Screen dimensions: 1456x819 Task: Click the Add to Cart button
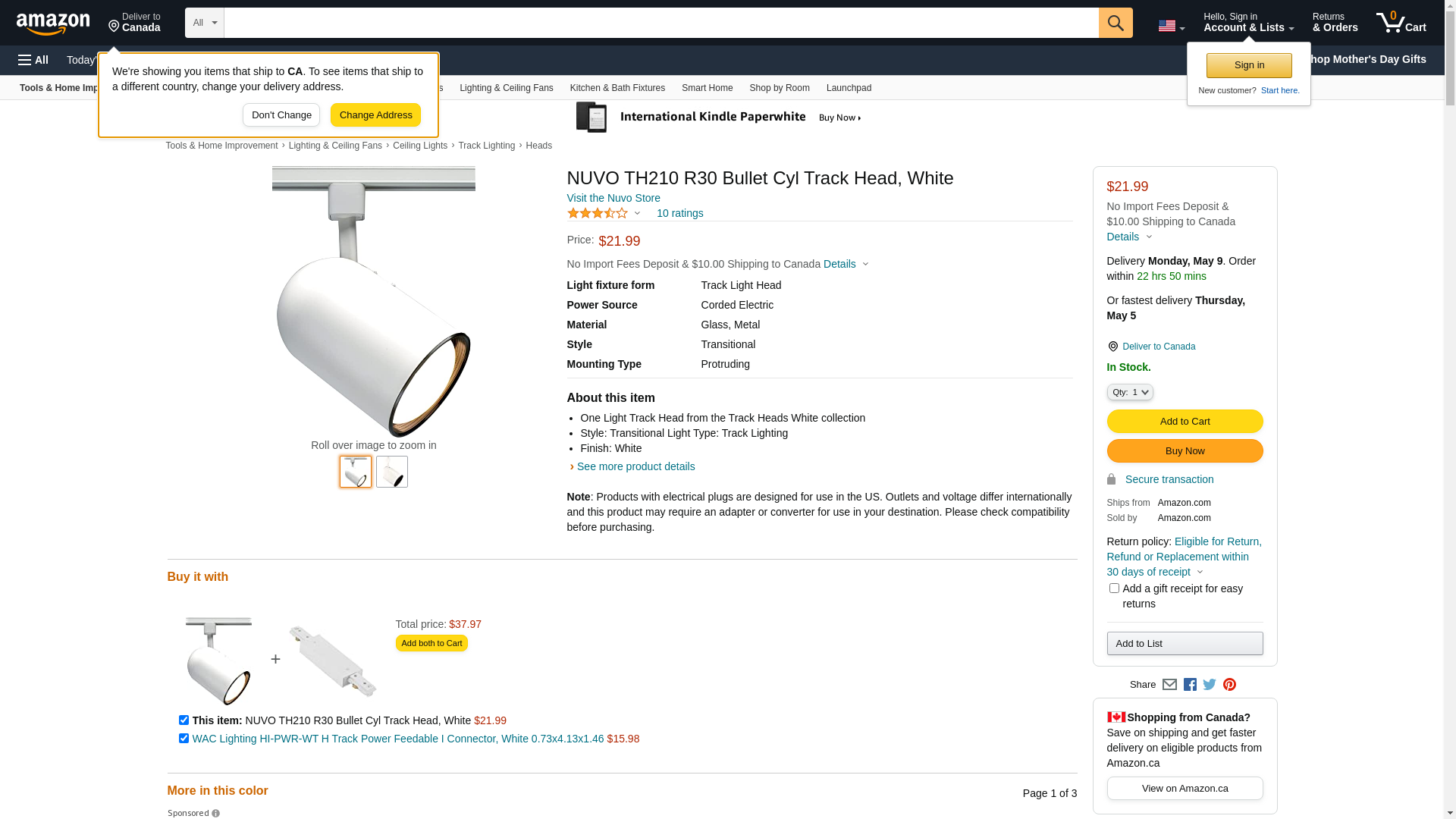[x=1185, y=422]
